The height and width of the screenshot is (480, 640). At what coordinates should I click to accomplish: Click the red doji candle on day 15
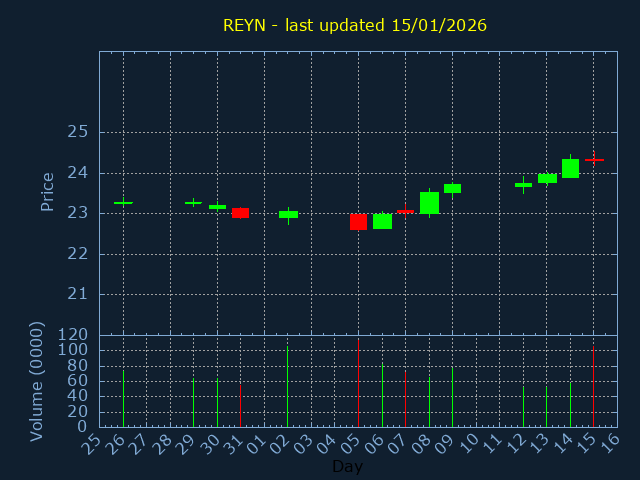tap(594, 160)
